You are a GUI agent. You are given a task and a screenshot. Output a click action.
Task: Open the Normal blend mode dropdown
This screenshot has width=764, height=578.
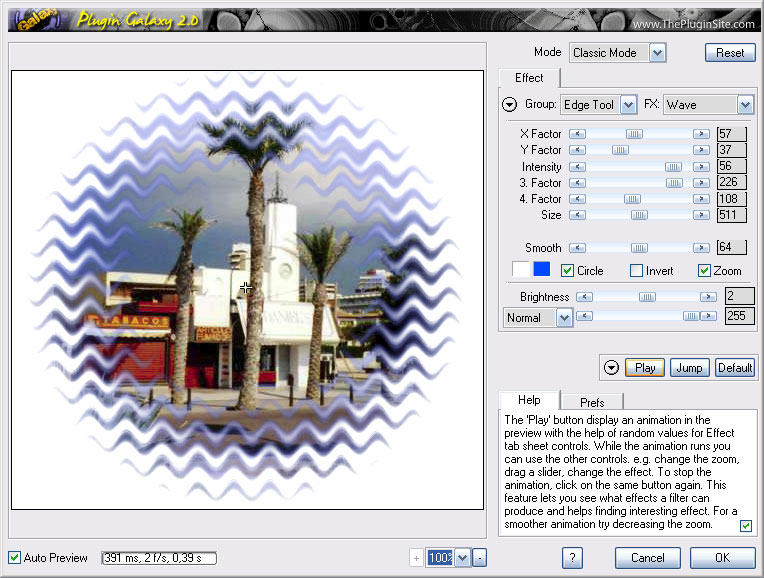click(564, 318)
